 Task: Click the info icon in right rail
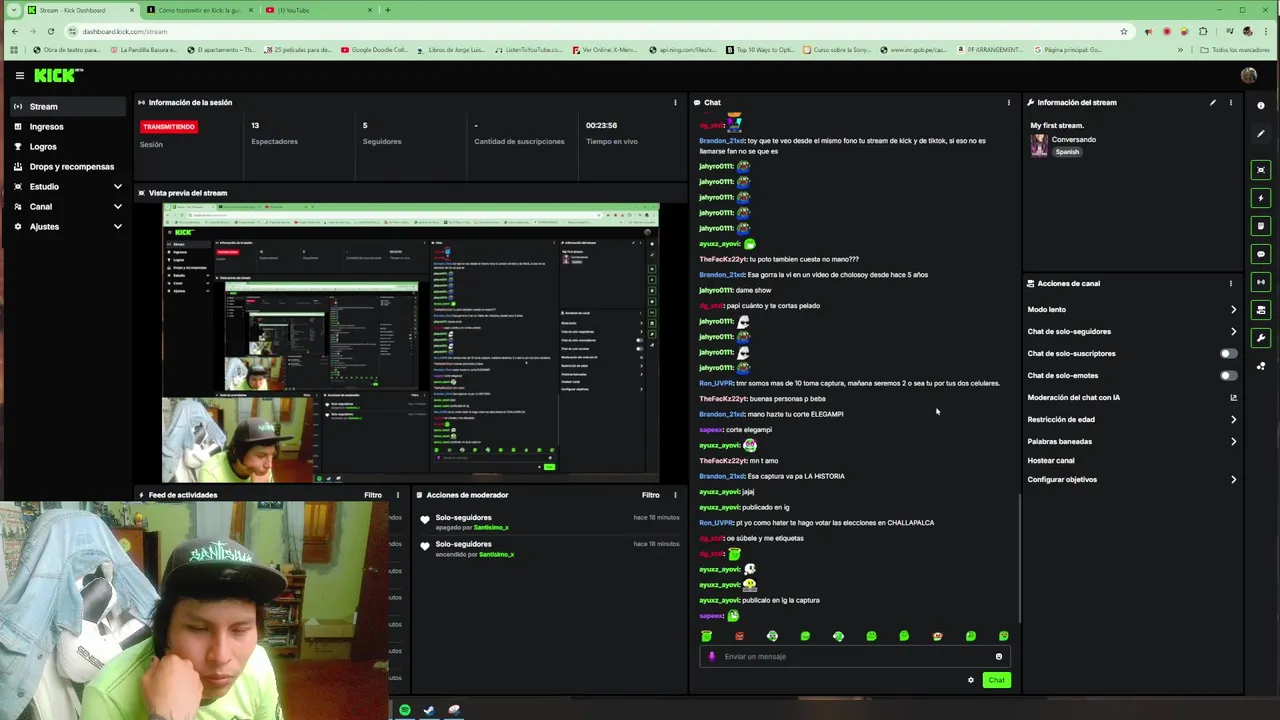1260,105
